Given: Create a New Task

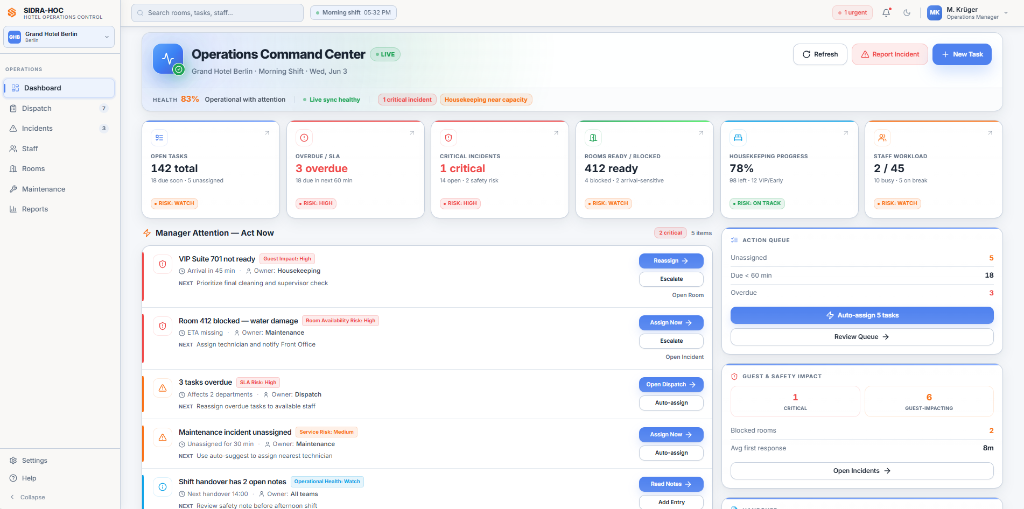Looking at the screenshot, I should click(962, 54).
